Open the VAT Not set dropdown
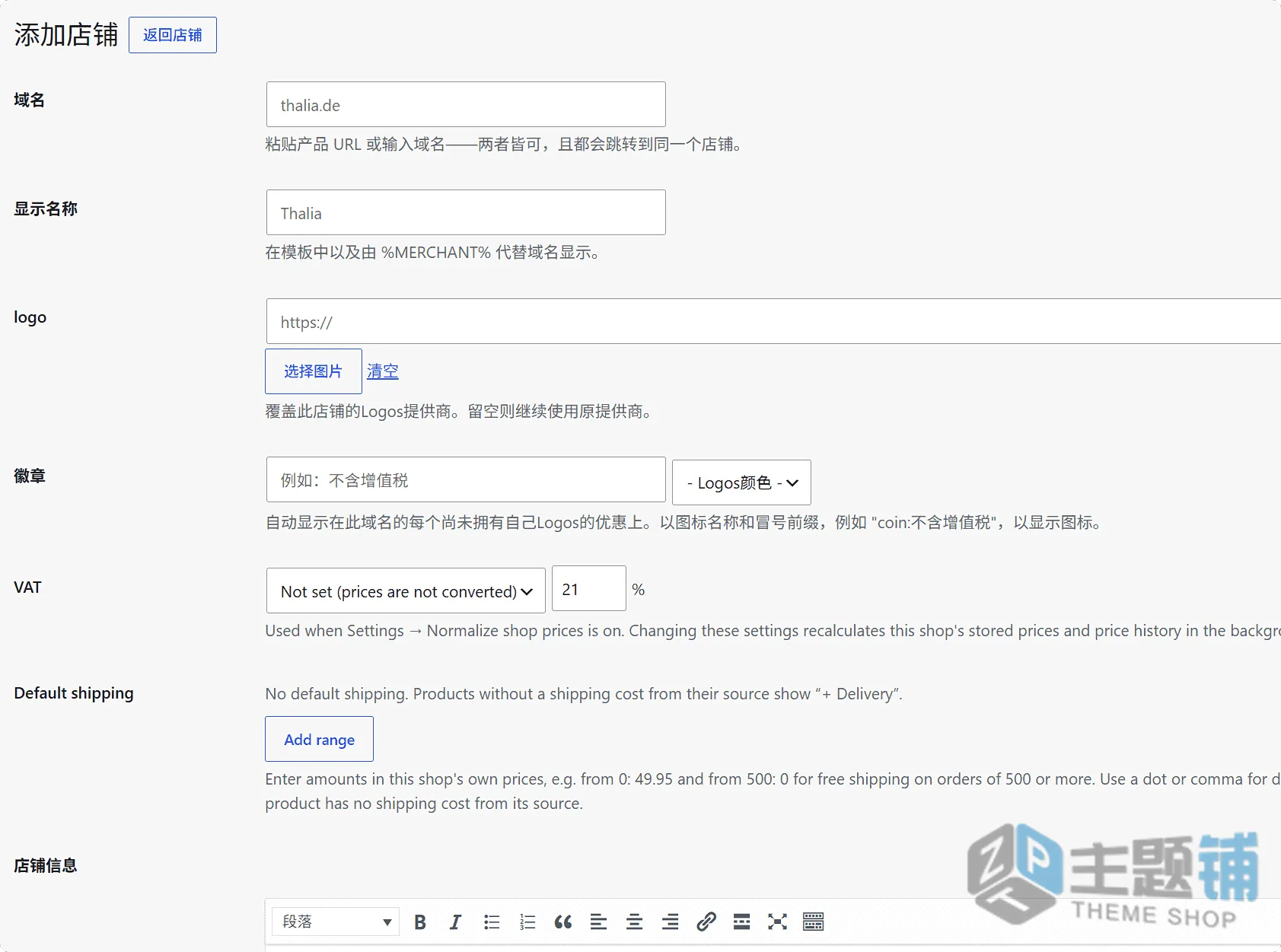 [406, 591]
